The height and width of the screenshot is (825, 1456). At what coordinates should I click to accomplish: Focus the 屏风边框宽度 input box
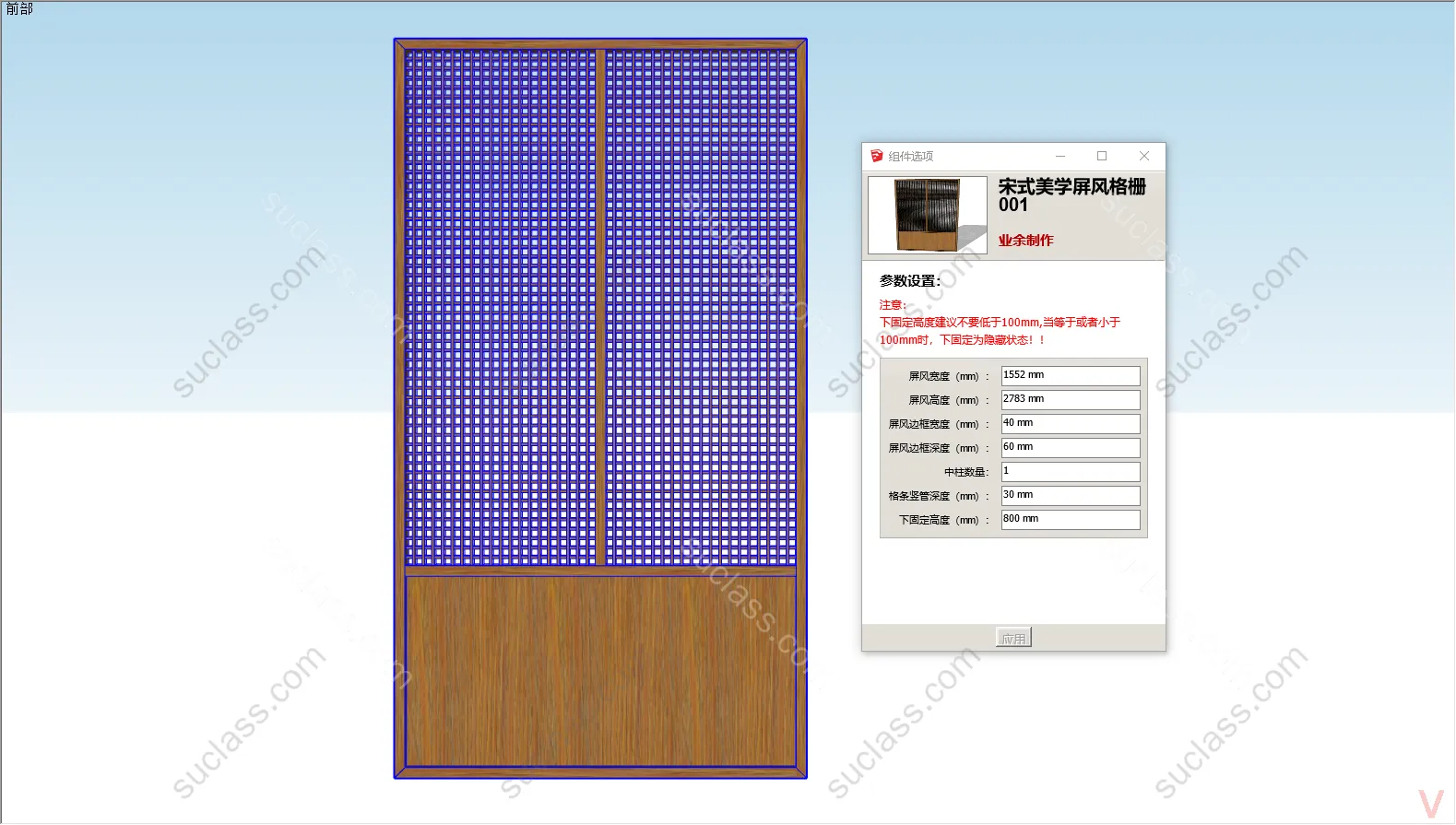pos(1070,424)
